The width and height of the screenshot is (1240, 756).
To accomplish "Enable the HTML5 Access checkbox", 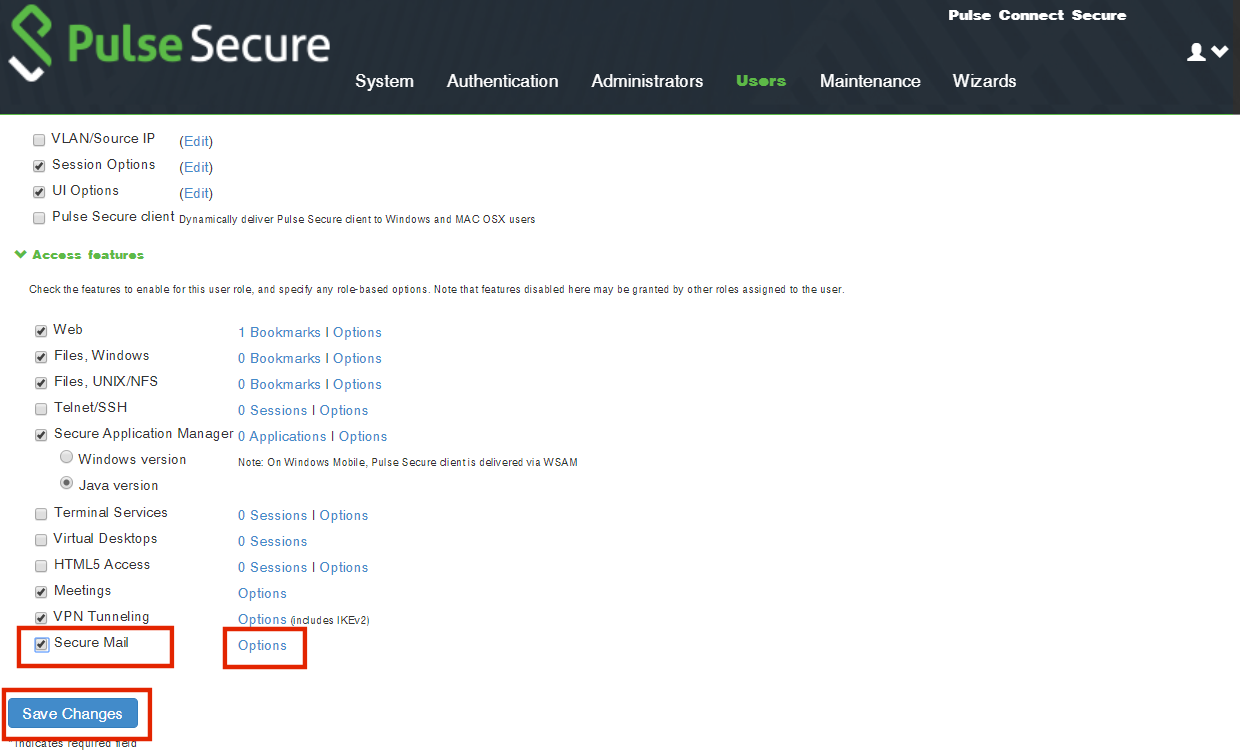I will pyautogui.click(x=41, y=566).
